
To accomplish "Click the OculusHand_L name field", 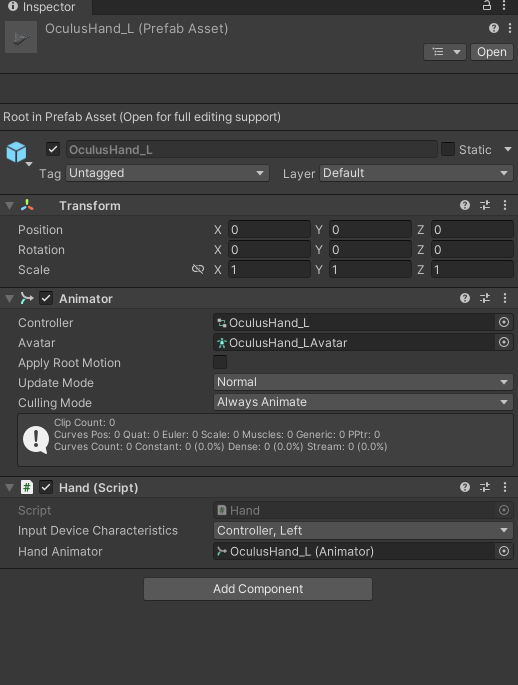I will point(252,149).
